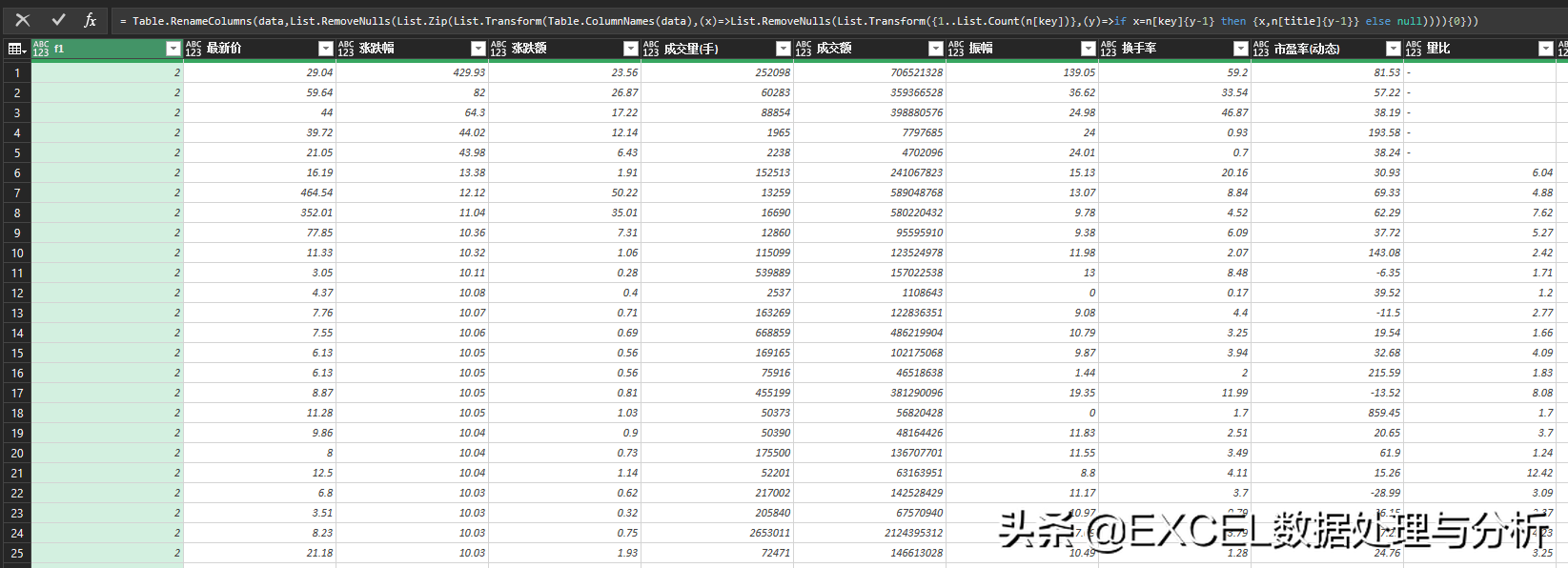Click the cell with value 46.87
This screenshot has height=568, width=1568.
(1174, 112)
